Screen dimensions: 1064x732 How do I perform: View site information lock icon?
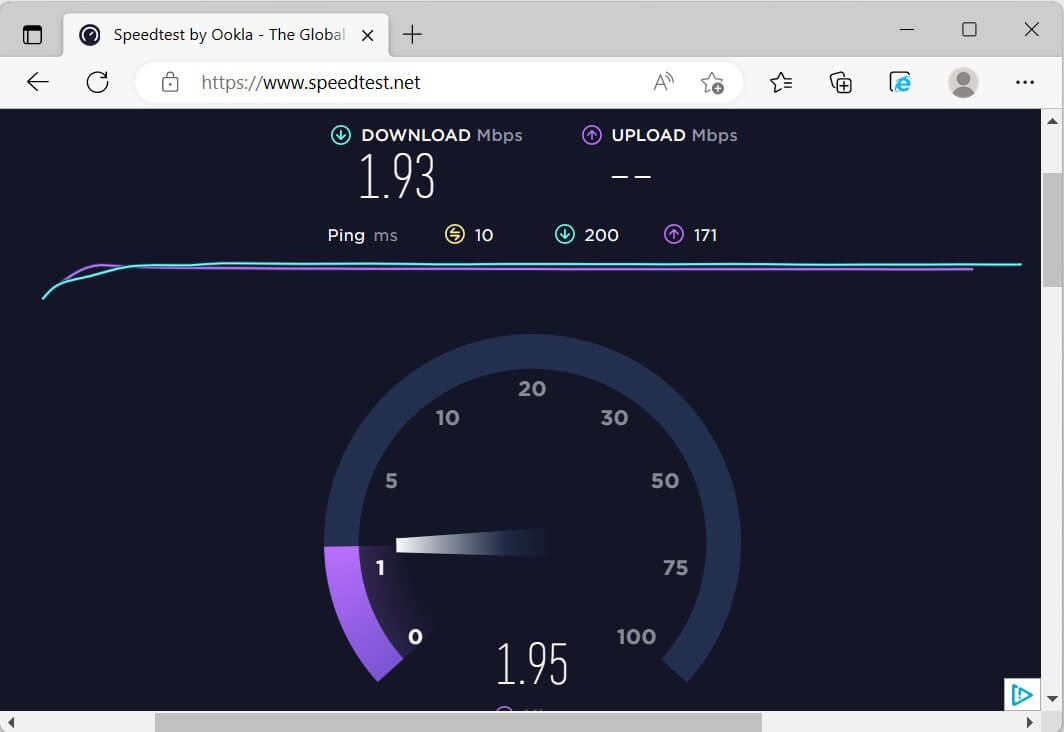[x=170, y=82]
